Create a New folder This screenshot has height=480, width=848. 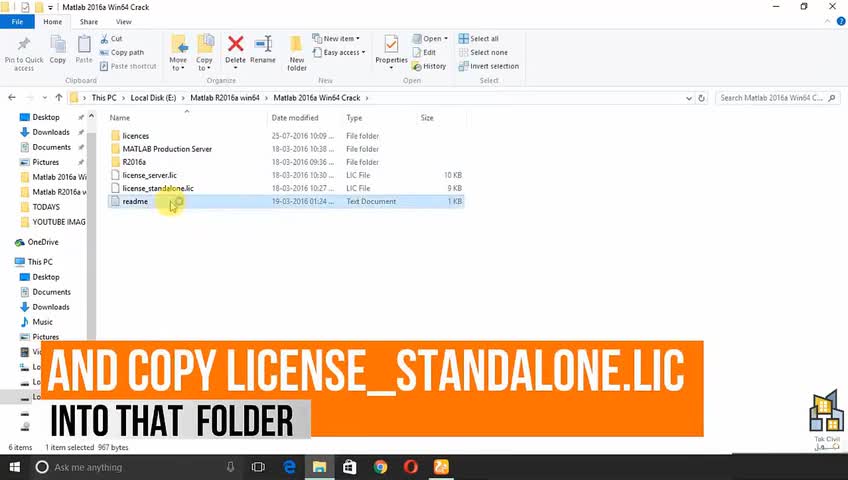coord(297,53)
